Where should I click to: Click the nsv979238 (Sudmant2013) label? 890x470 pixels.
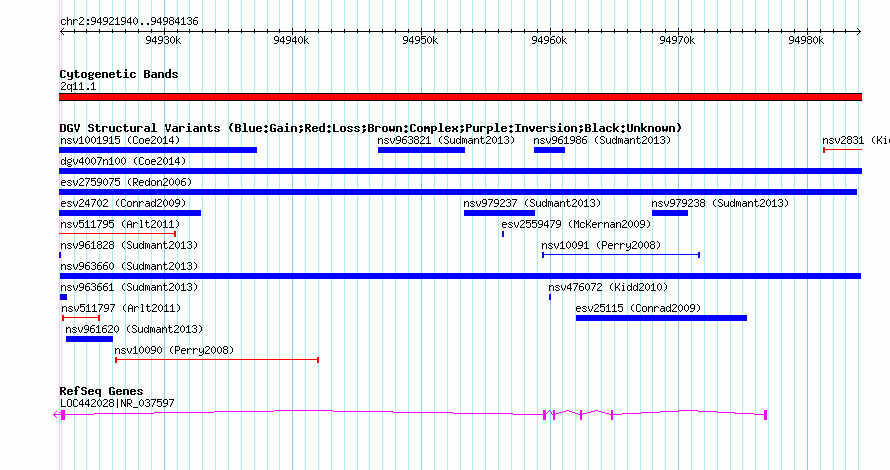point(720,203)
